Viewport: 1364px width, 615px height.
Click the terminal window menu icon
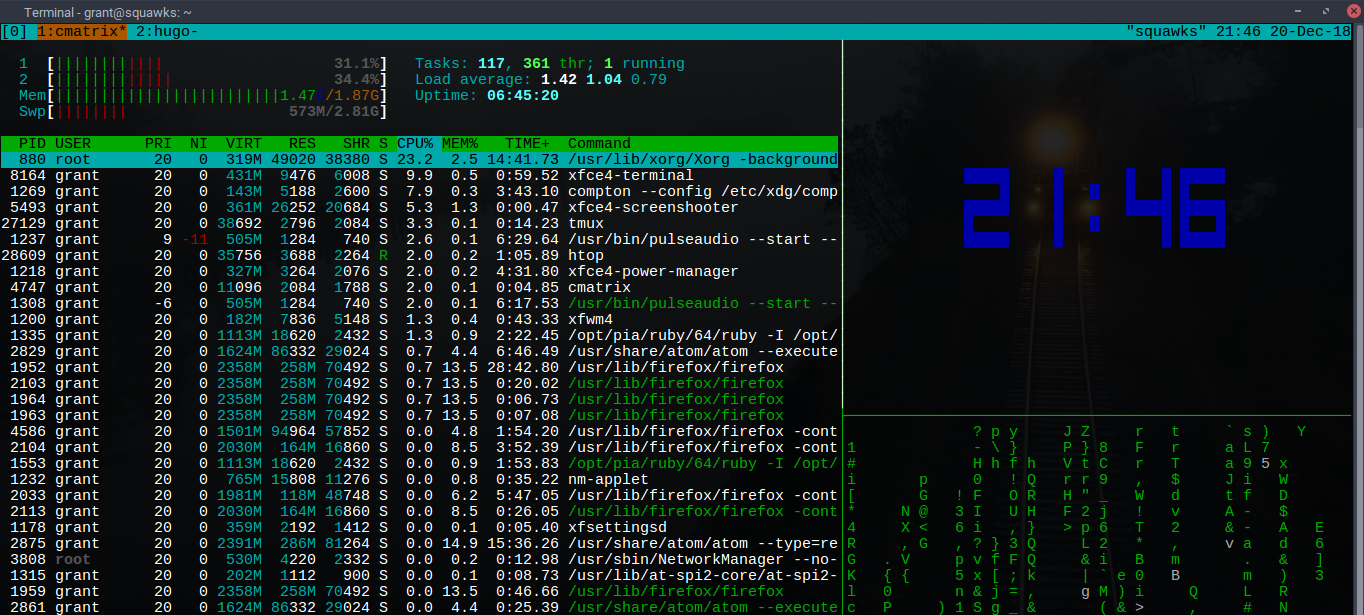(x=10, y=11)
